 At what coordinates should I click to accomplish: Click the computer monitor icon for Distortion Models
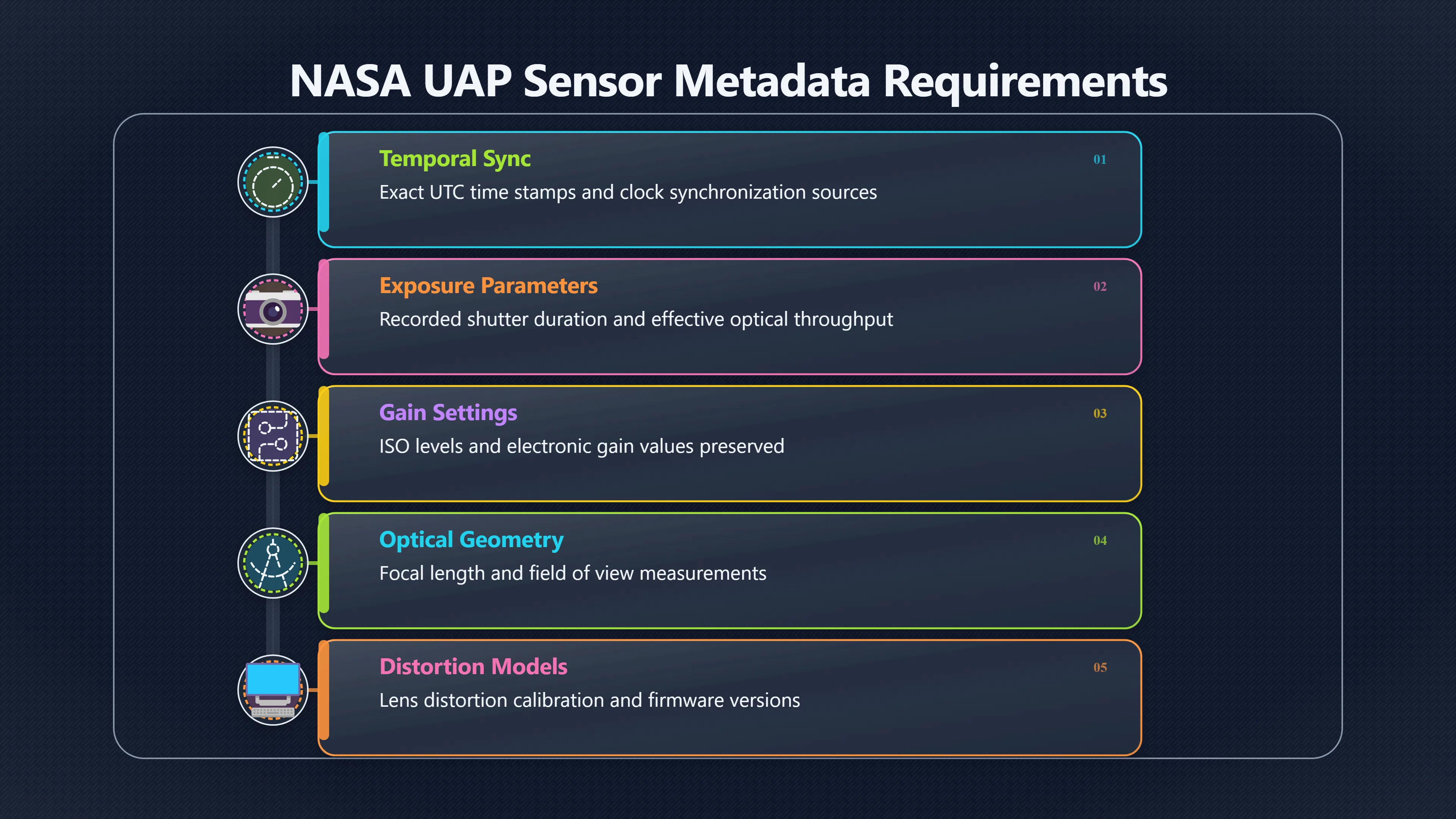point(273,690)
